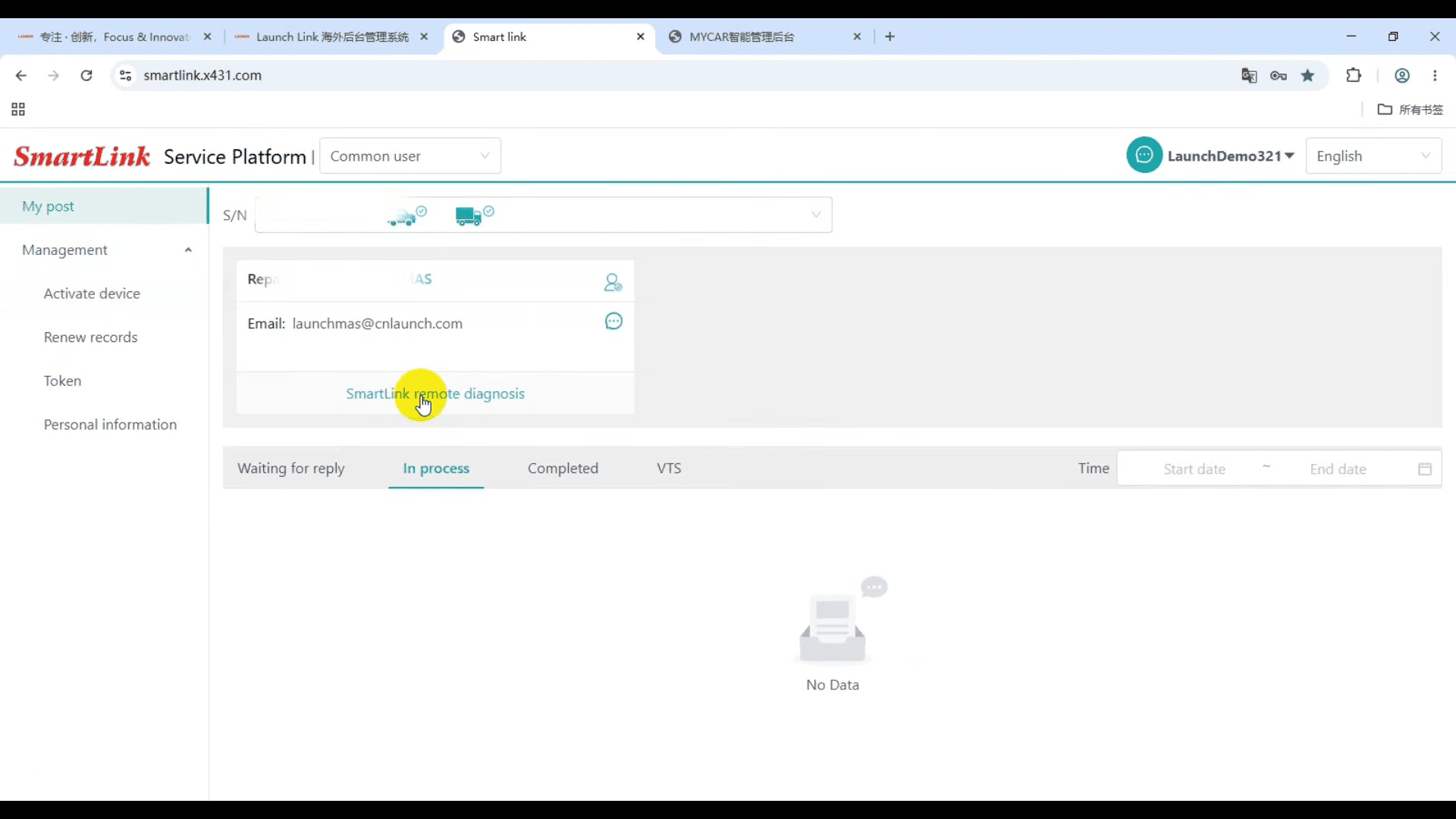The width and height of the screenshot is (1456, 819).
Task: Close the Smart link tab
Action: 641,36
